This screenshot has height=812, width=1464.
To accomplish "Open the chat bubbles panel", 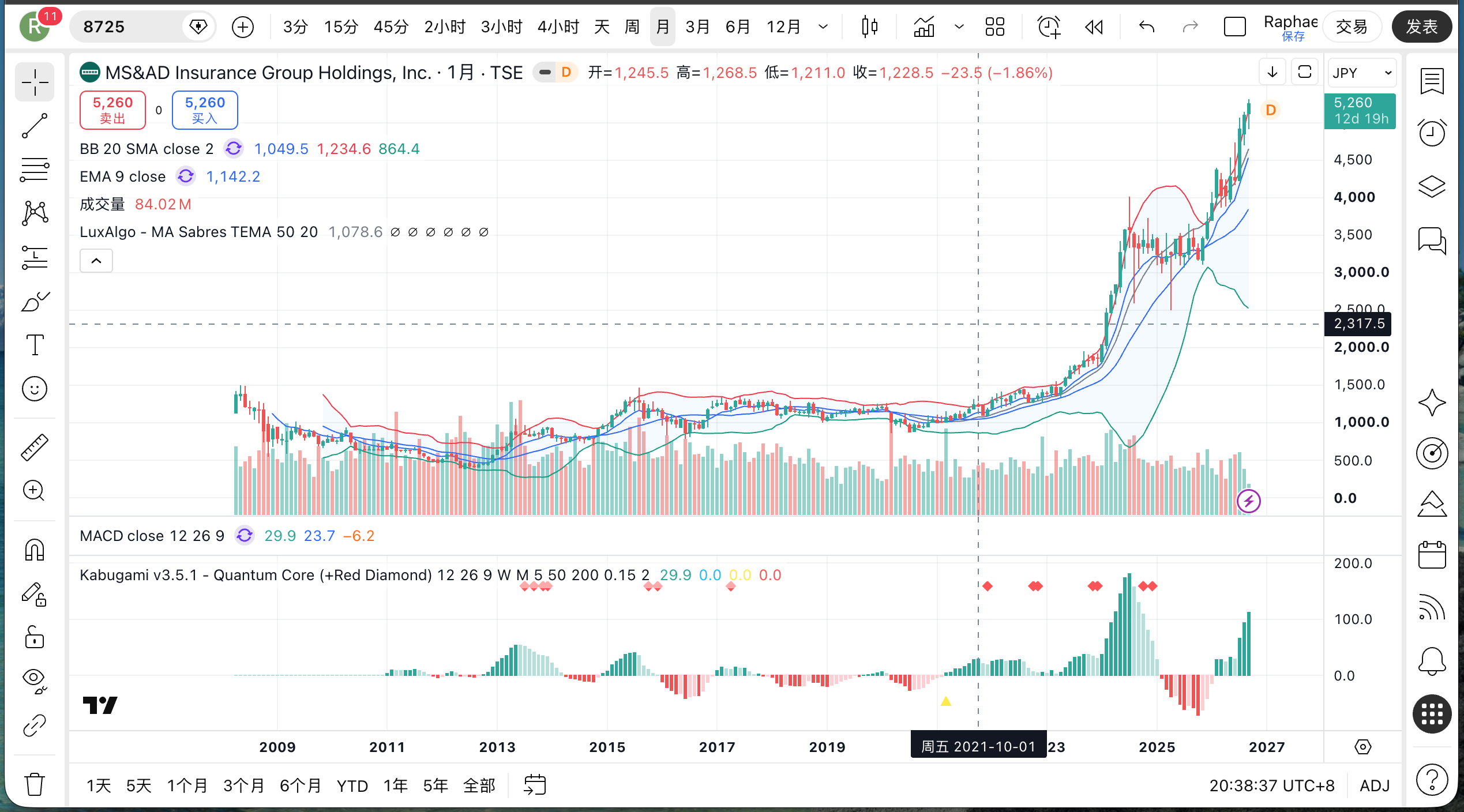I will click(x=1432, y=240).
